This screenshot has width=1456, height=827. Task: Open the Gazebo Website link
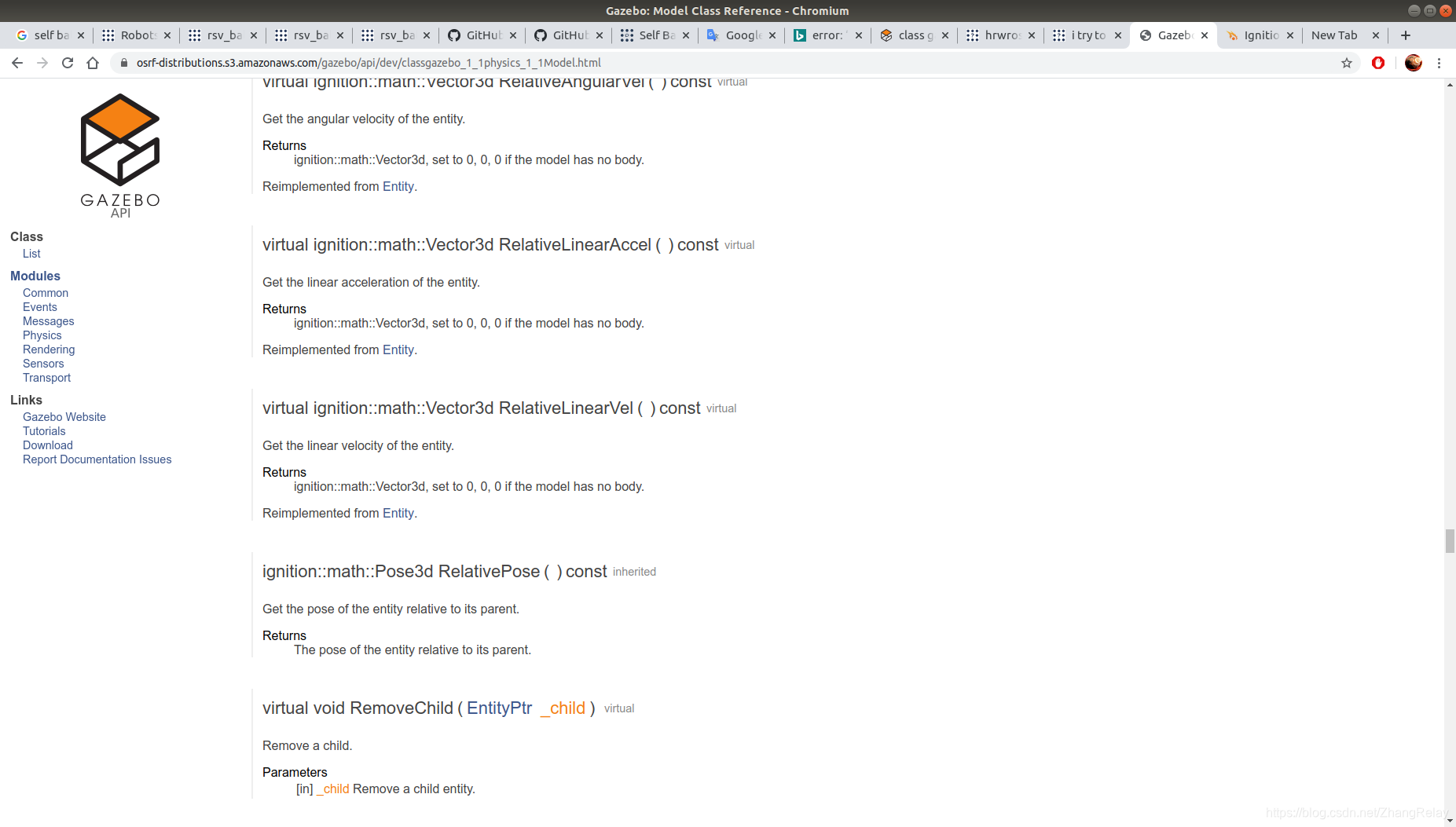(64, 417)
